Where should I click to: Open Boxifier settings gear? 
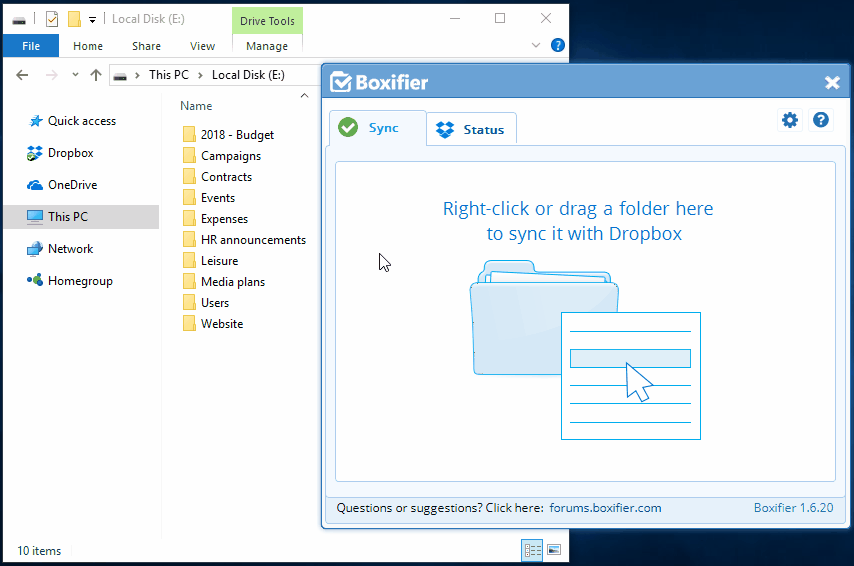(x=790, y=120)
